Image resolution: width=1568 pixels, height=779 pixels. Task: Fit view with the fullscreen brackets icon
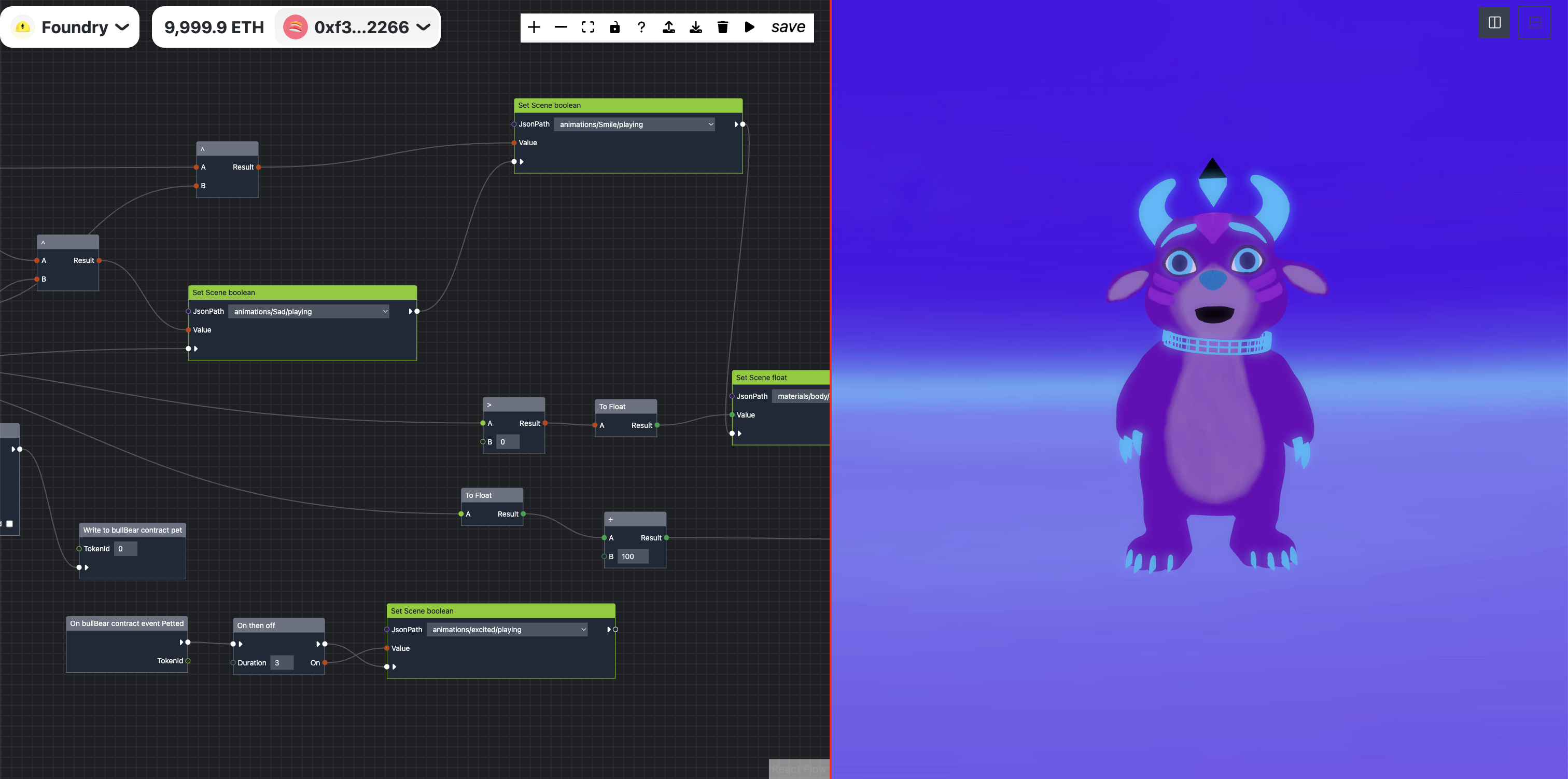(587, 27)
